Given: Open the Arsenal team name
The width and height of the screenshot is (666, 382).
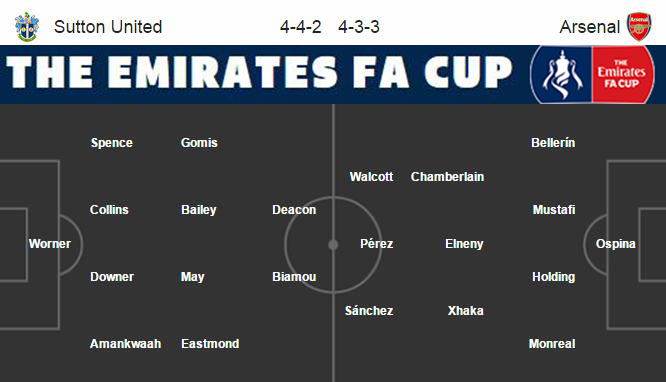Looking at the screenshot, I should pyautogui.click(x=590, y=27).
